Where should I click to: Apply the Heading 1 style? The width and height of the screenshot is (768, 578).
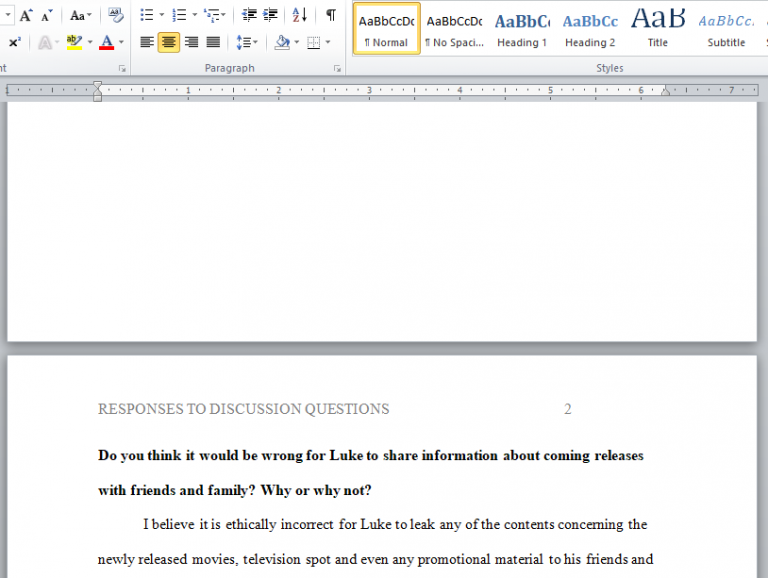[522, 29]
